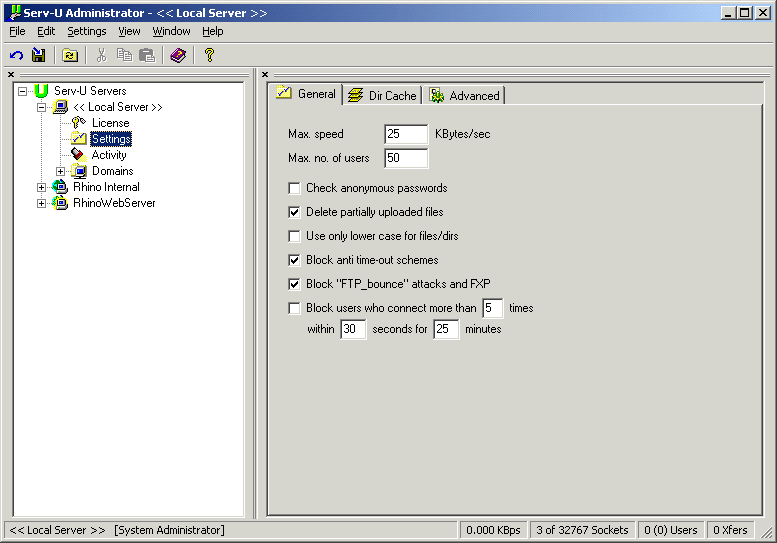Switch to the Advanced tab
This screenshot has width=777, height=543.
coord(465,96)
